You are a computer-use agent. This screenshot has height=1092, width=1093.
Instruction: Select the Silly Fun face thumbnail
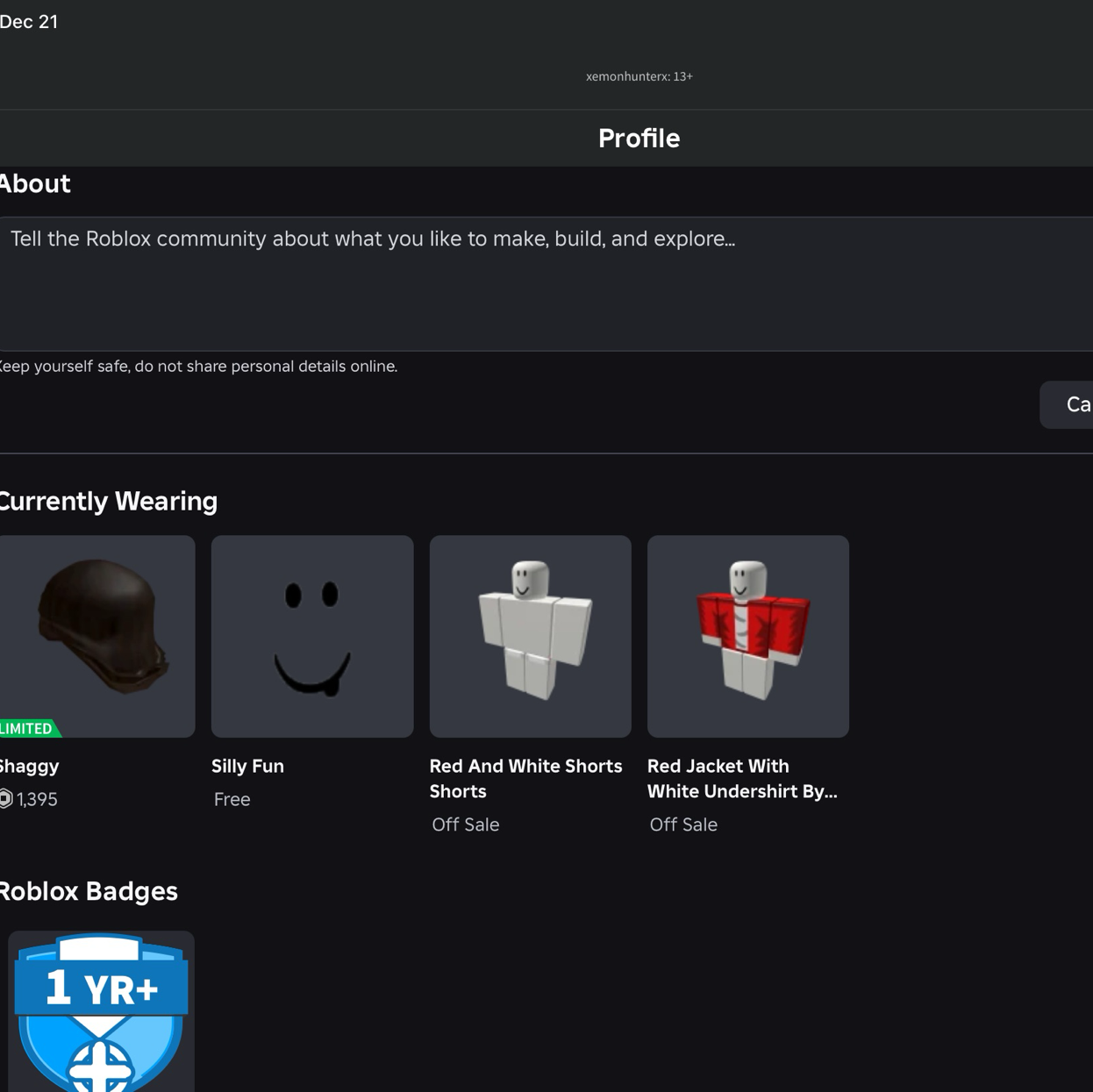click(x=312, y=636)
